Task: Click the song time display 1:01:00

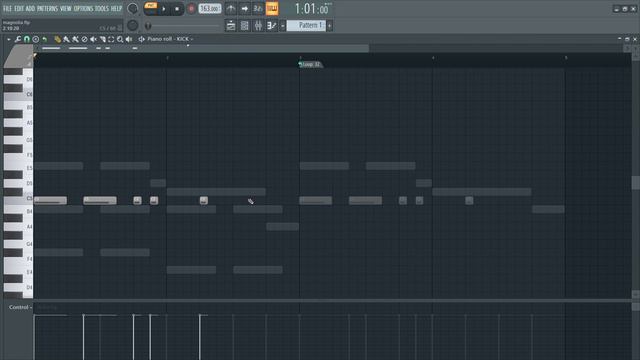Action: tap(313, 9)
